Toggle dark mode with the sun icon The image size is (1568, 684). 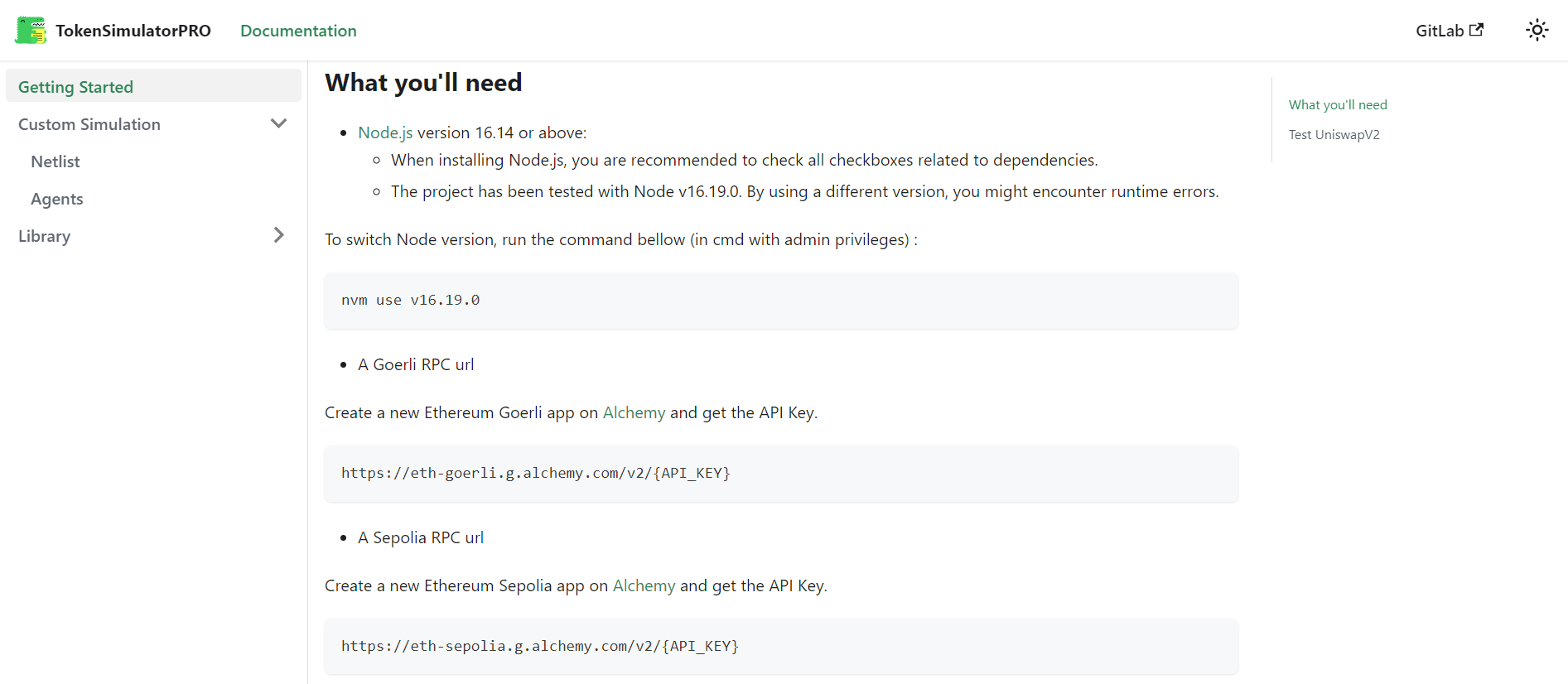1537,30
